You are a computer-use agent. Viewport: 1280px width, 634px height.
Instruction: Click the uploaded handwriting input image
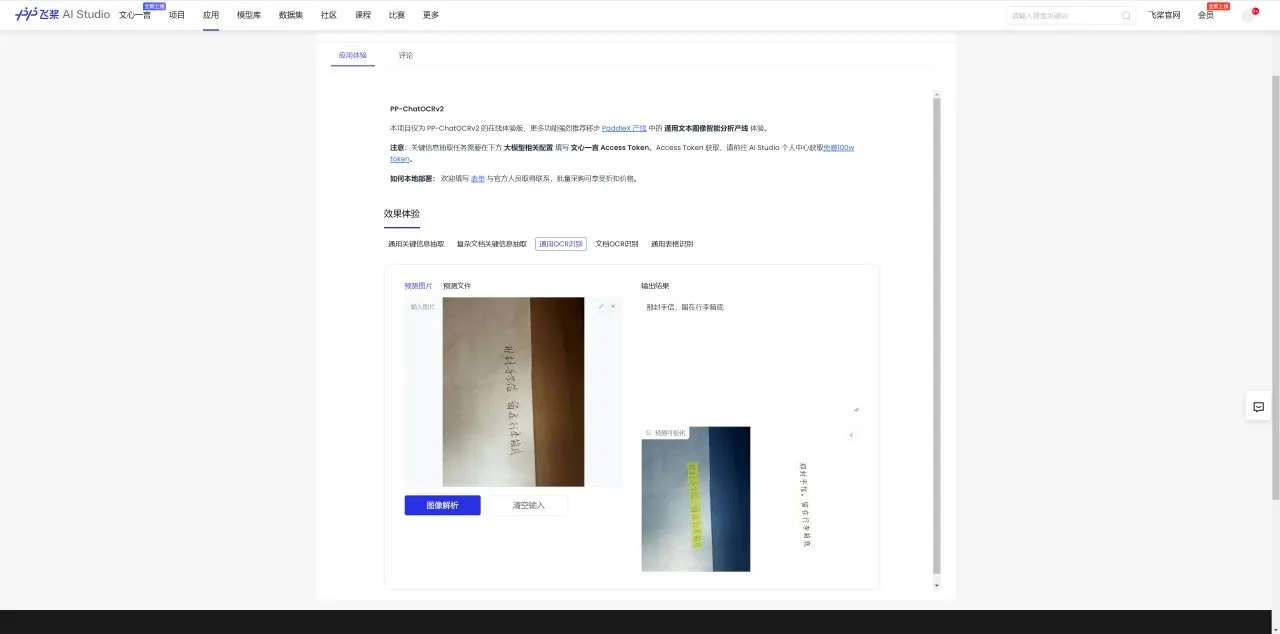(x=513, y=392)
